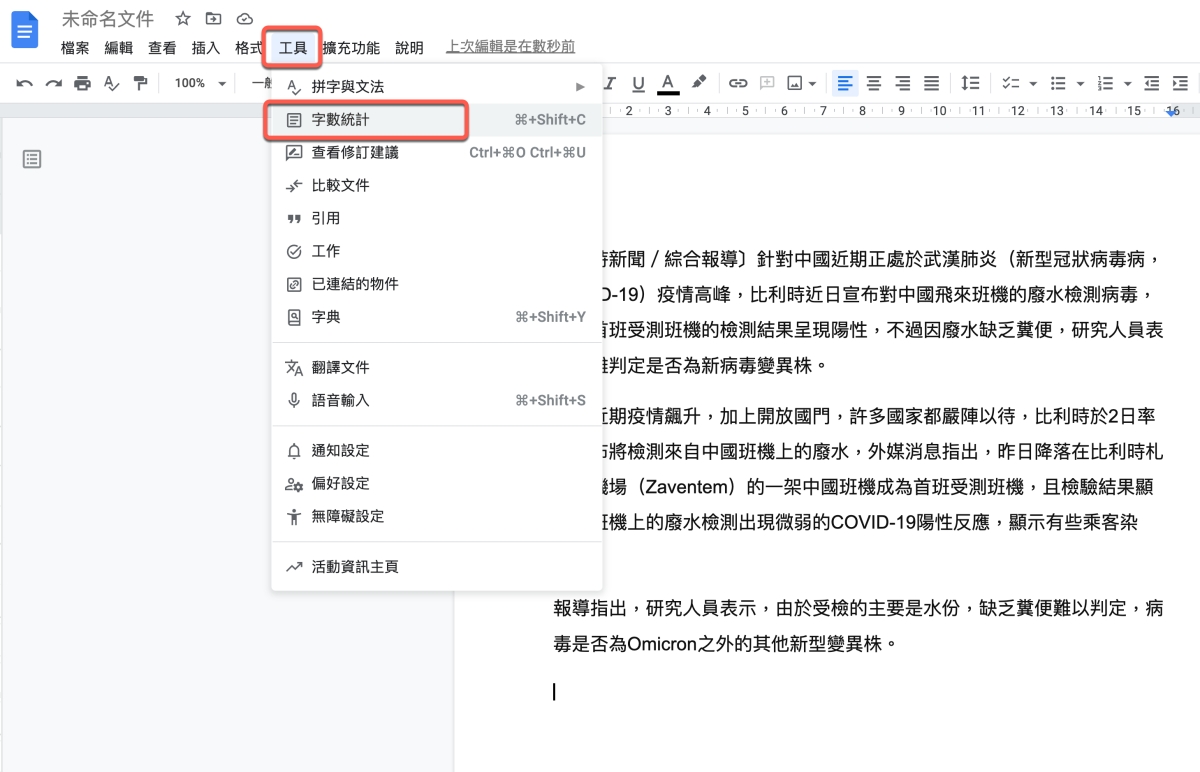Open 活動資訊主頁 activity dashboard
The height and width of the screenshot is (772, 1200).
click(437, 567)
